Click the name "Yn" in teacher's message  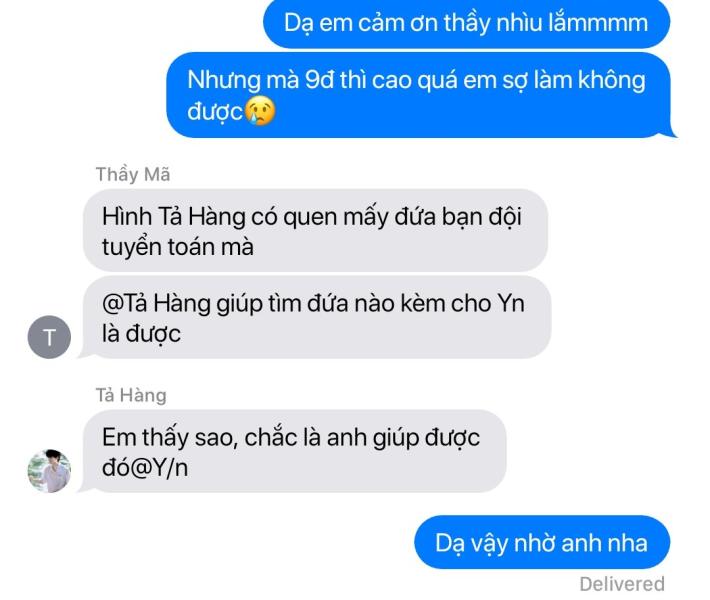point(511,303)
